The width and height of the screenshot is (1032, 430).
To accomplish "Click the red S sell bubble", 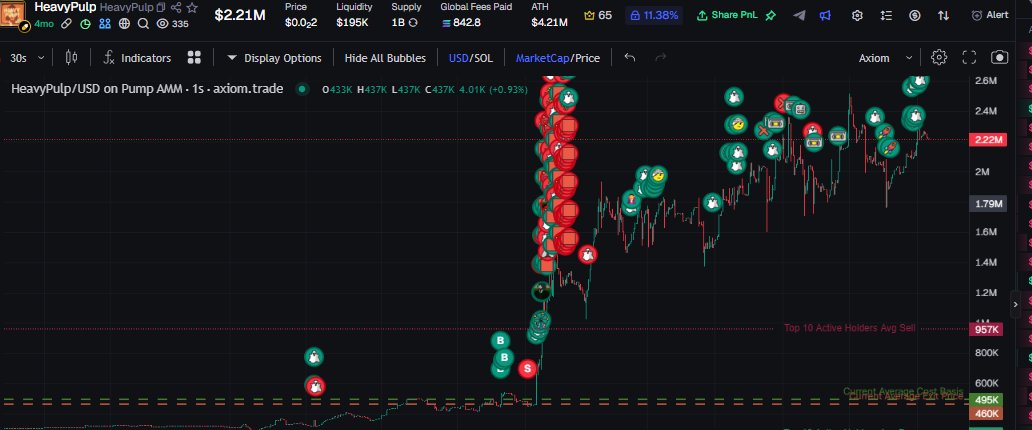I will 527,369.
